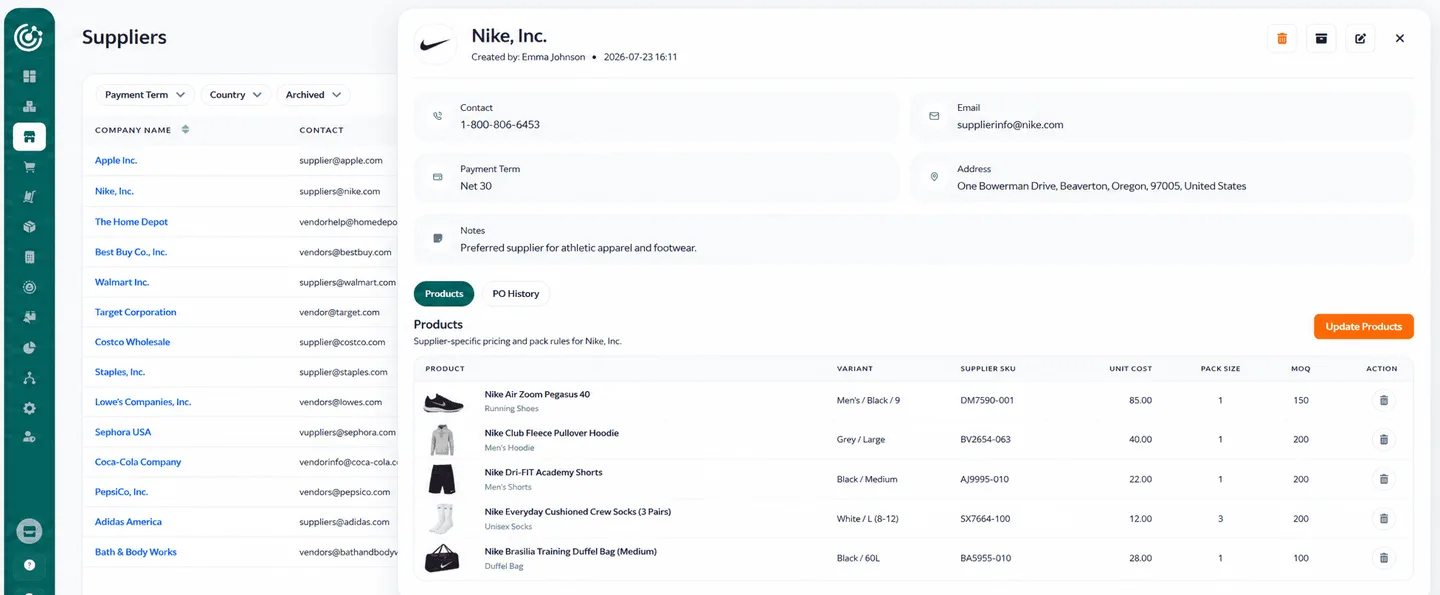Click supplier SKU DM7590-001
Screen dimensions: 1440x595
pyautogui.click(x=987, y=400)
